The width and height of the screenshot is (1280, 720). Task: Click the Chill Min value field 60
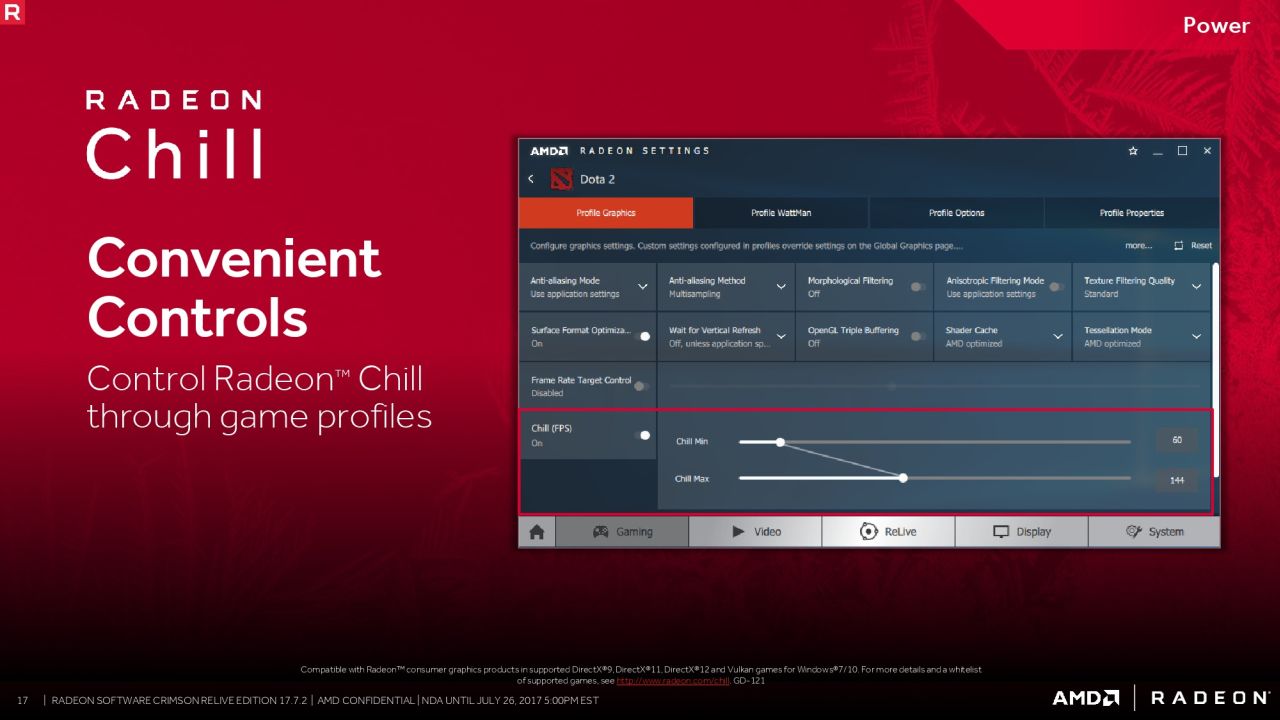point(1177,441)
